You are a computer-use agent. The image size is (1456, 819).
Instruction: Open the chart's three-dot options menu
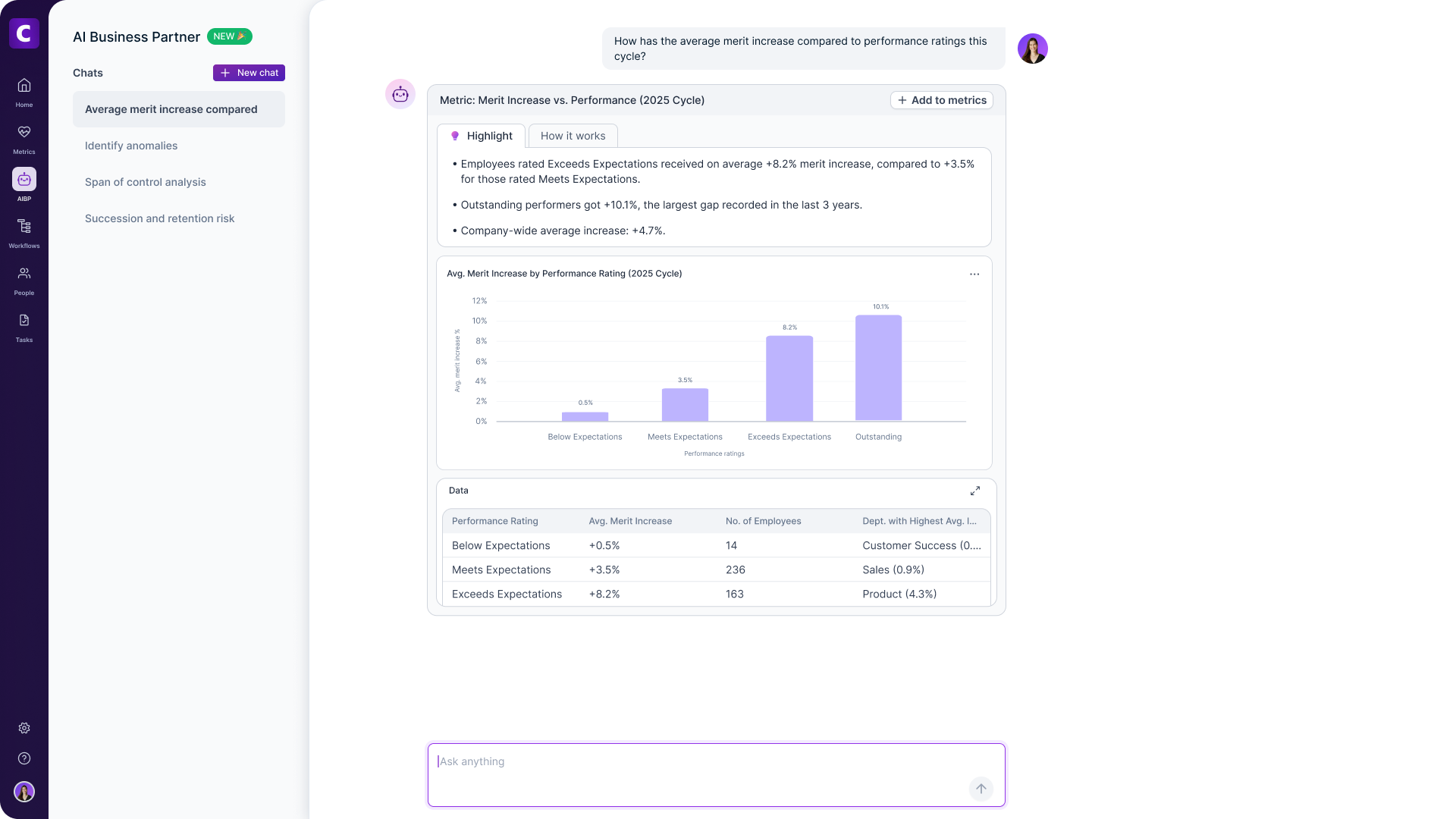974,274
